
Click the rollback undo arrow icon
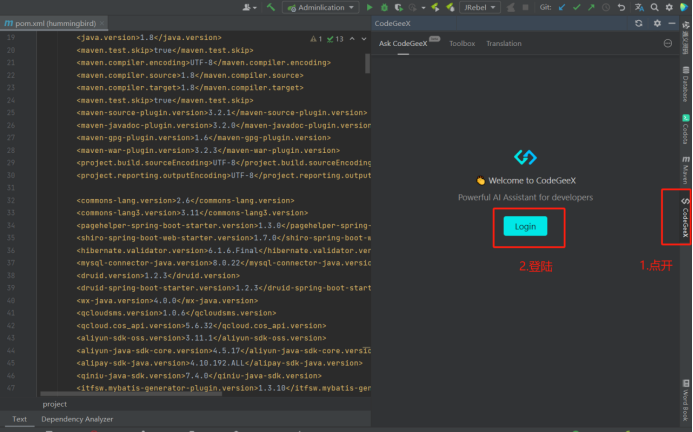point(621,7)
